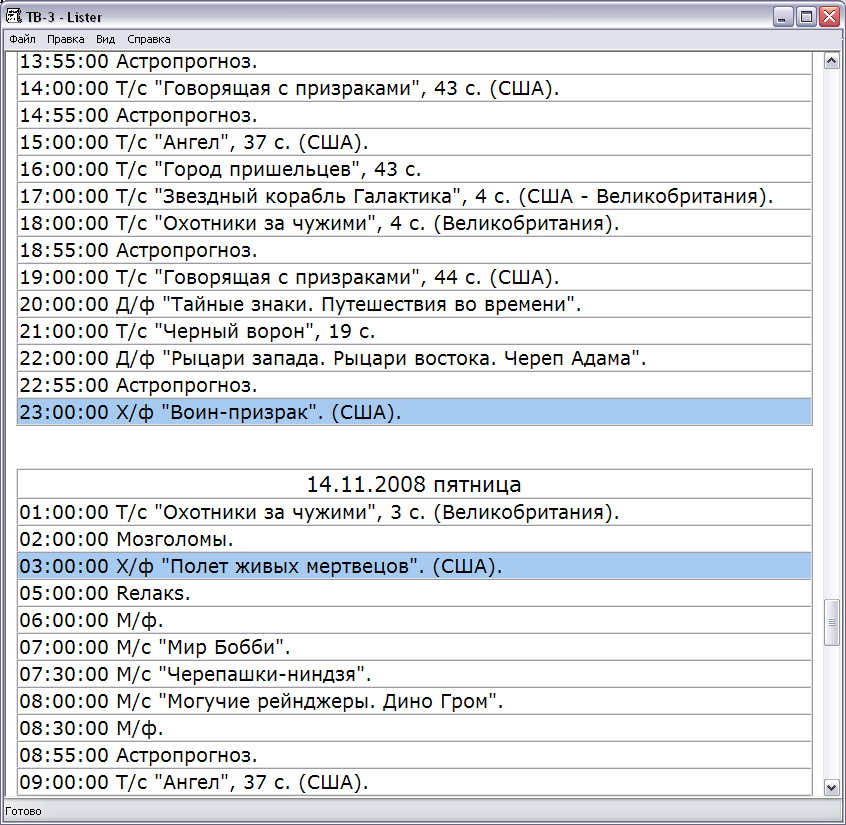The width and height of the screenshot is (846, 825).
Task: Select the "Полет живых мертвецов" 03:00 row
Action: [414, 567]
